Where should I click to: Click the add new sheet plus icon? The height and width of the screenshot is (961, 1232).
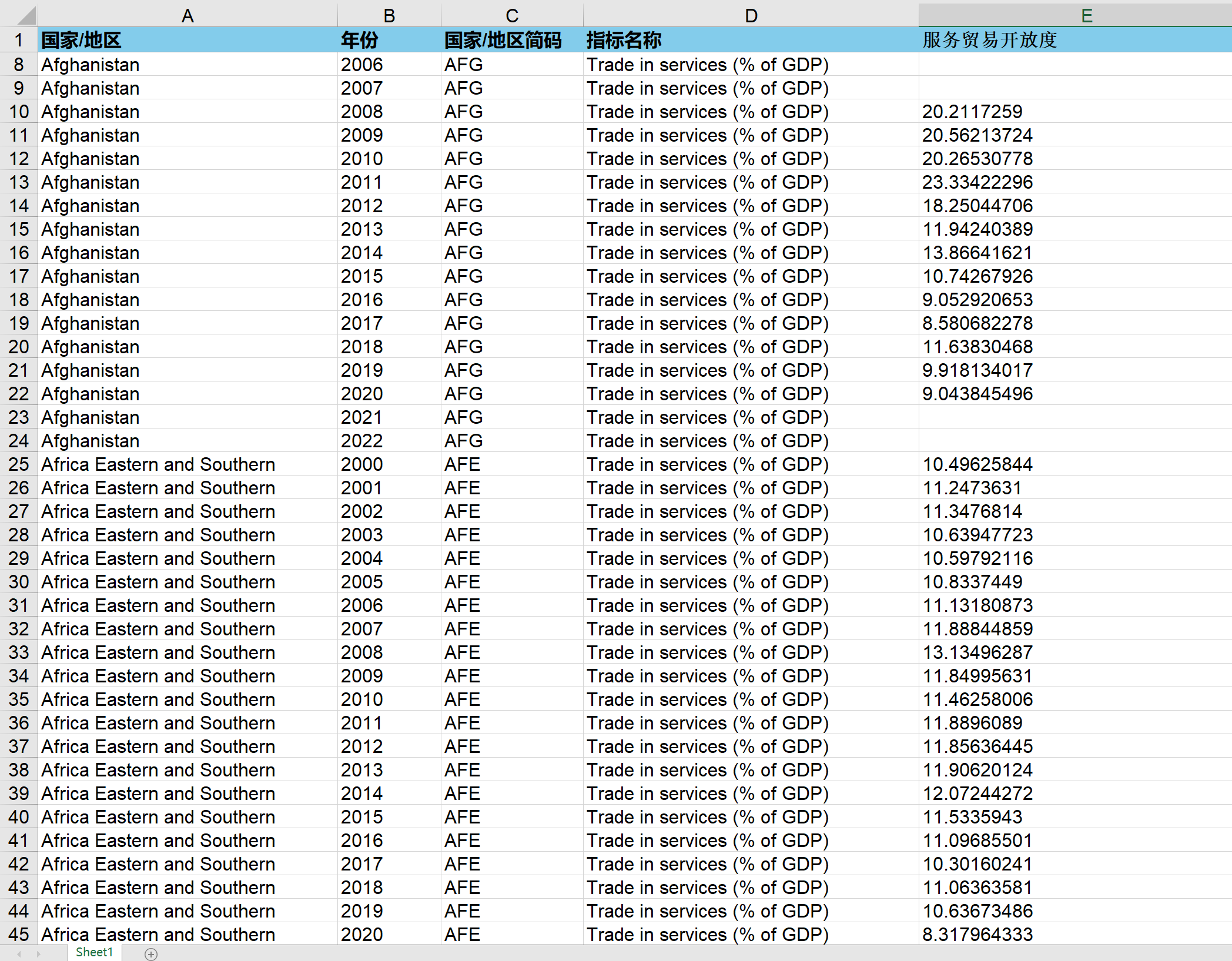pyautogui.click(x=151, y=954)
